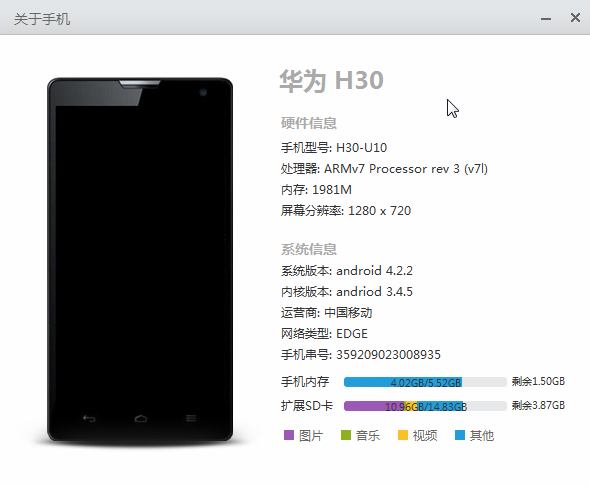590x486 pixels.
Task: Click the home icon on phone image
Action: [x=141, y=418]
